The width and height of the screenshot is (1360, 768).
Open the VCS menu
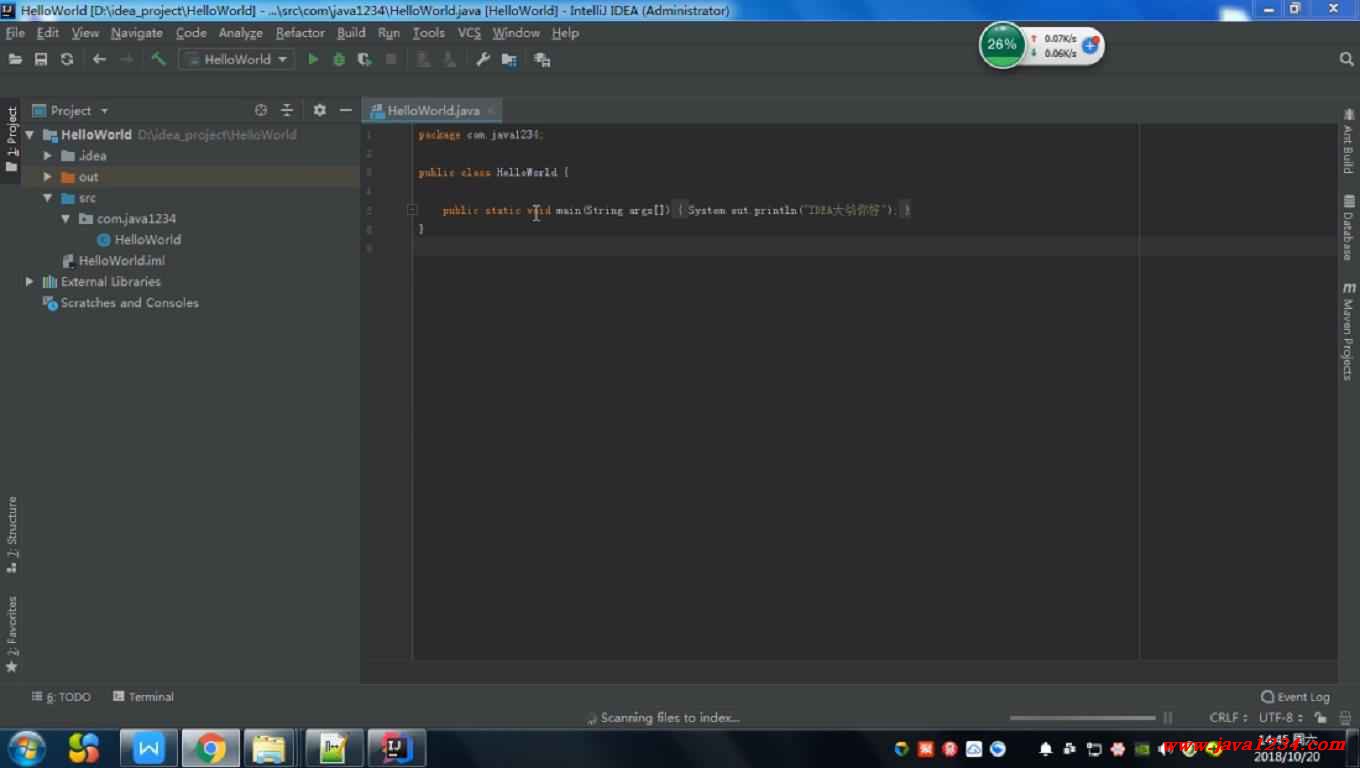[x=469, y=33]
